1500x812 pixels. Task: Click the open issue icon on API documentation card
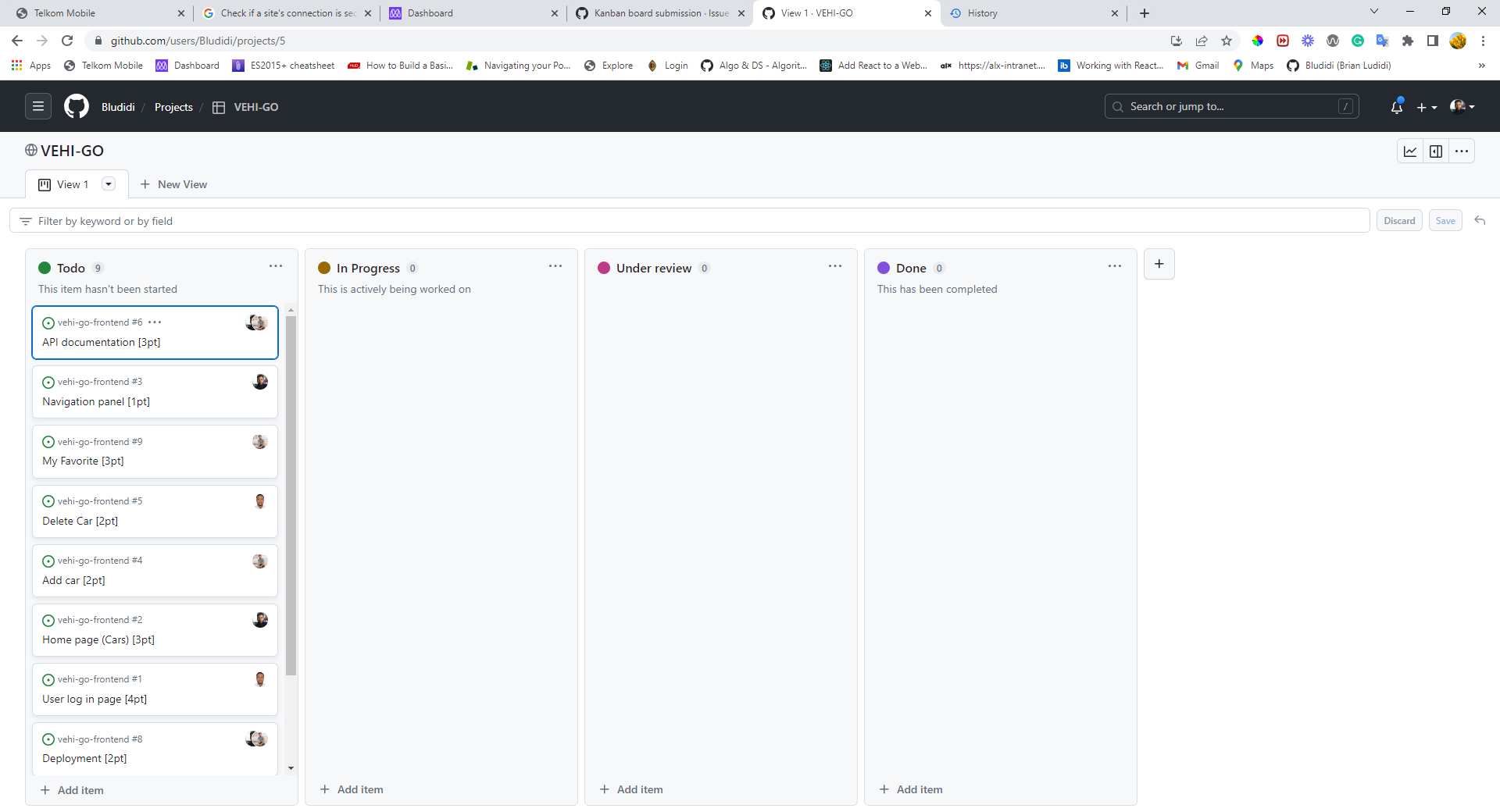[48, 322]
